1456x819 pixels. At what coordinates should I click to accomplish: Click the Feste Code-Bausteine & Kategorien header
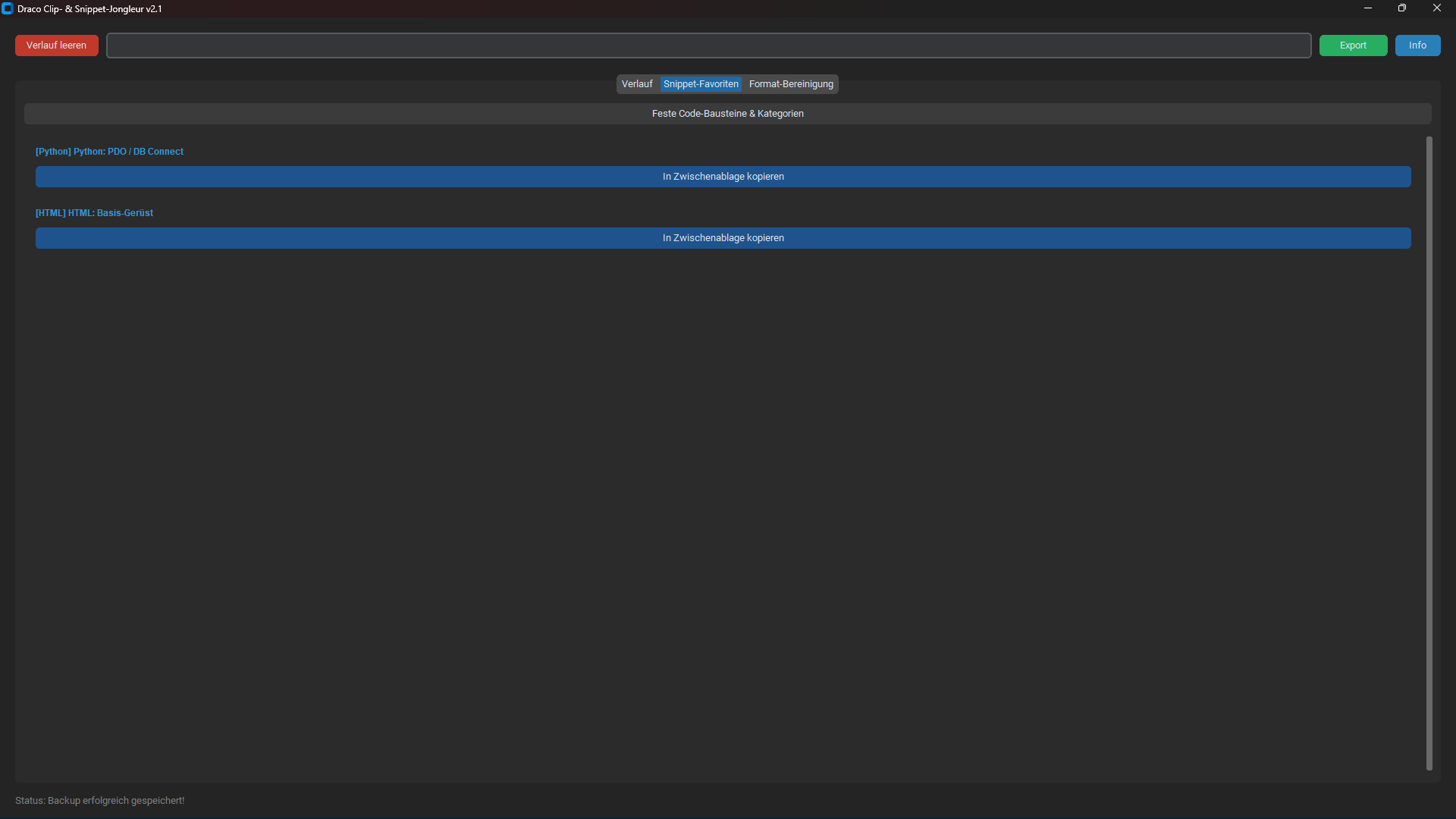[727, 114]
